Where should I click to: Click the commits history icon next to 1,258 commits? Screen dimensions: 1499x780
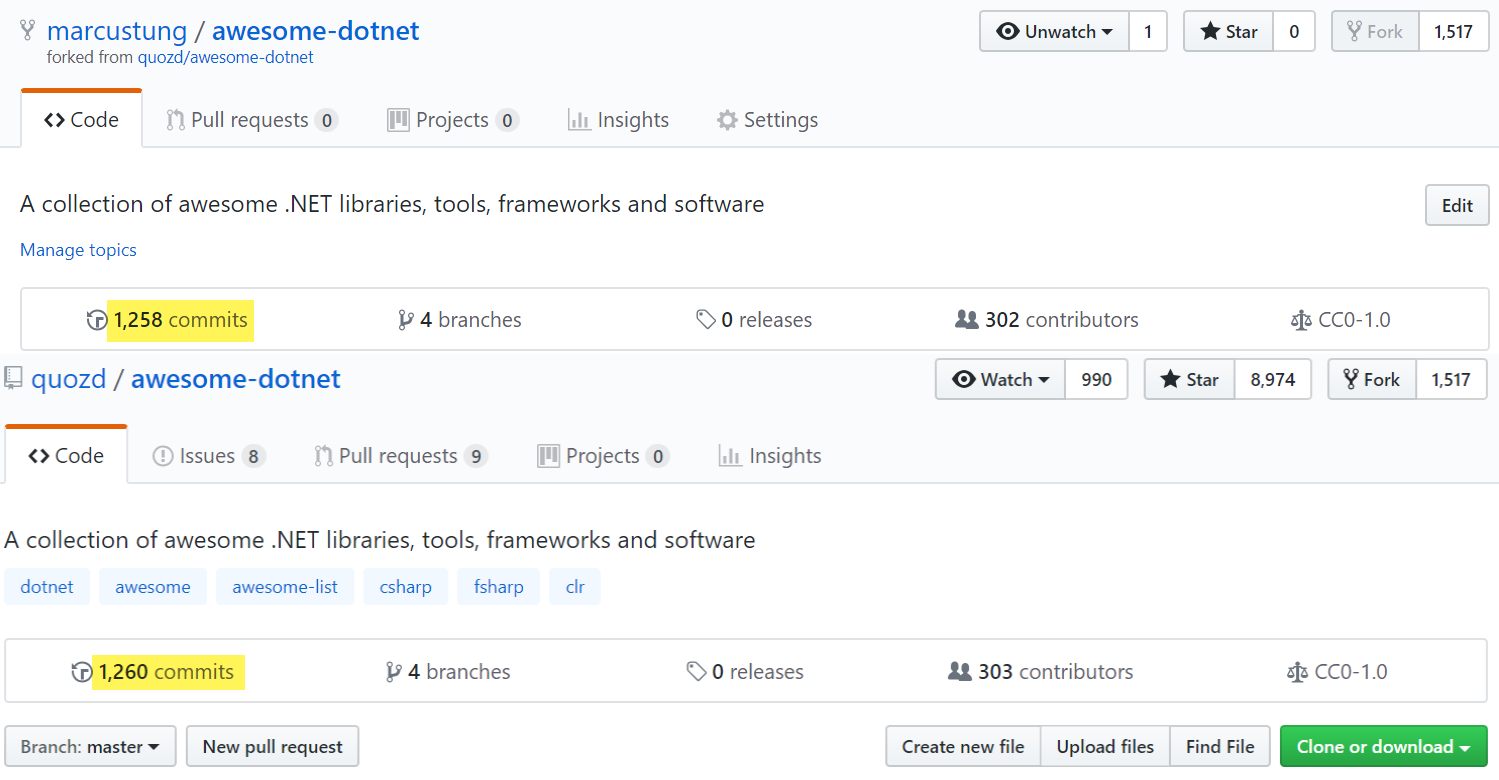(x=96, y=320)
